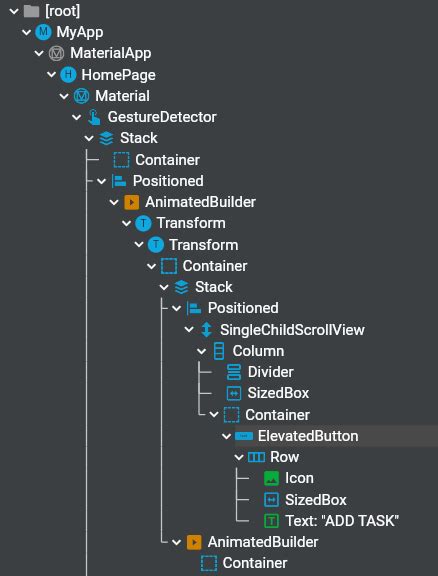438x576 pixels.
Task: Collapse the bottom AnimatedBuilder node
Action: tap(176, 542)
